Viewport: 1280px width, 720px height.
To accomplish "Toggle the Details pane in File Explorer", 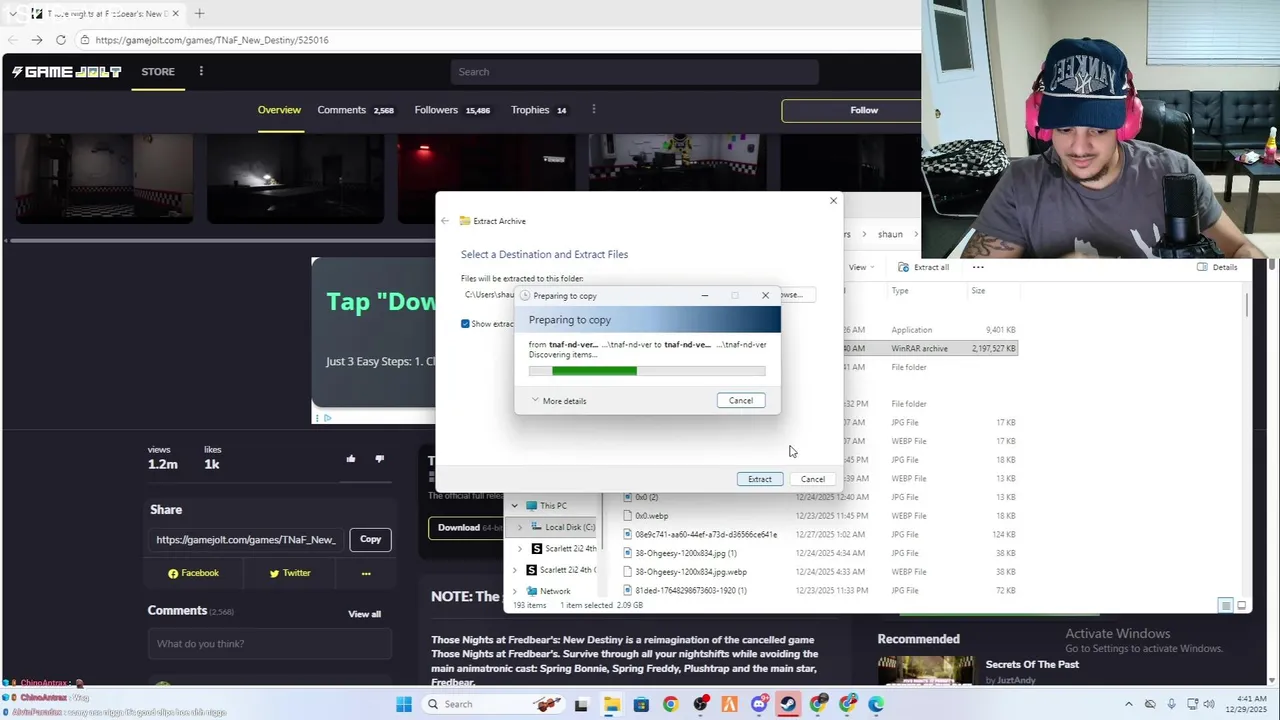I will tap(1217, 267).
